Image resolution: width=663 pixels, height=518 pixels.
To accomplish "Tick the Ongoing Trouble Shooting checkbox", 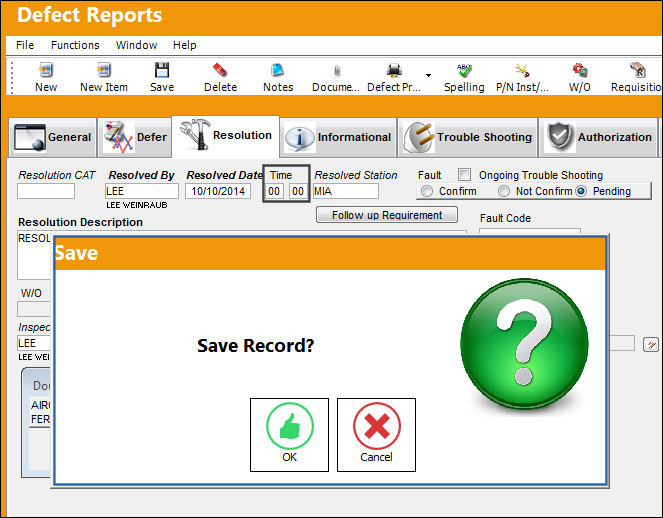I will coord(464,175).
